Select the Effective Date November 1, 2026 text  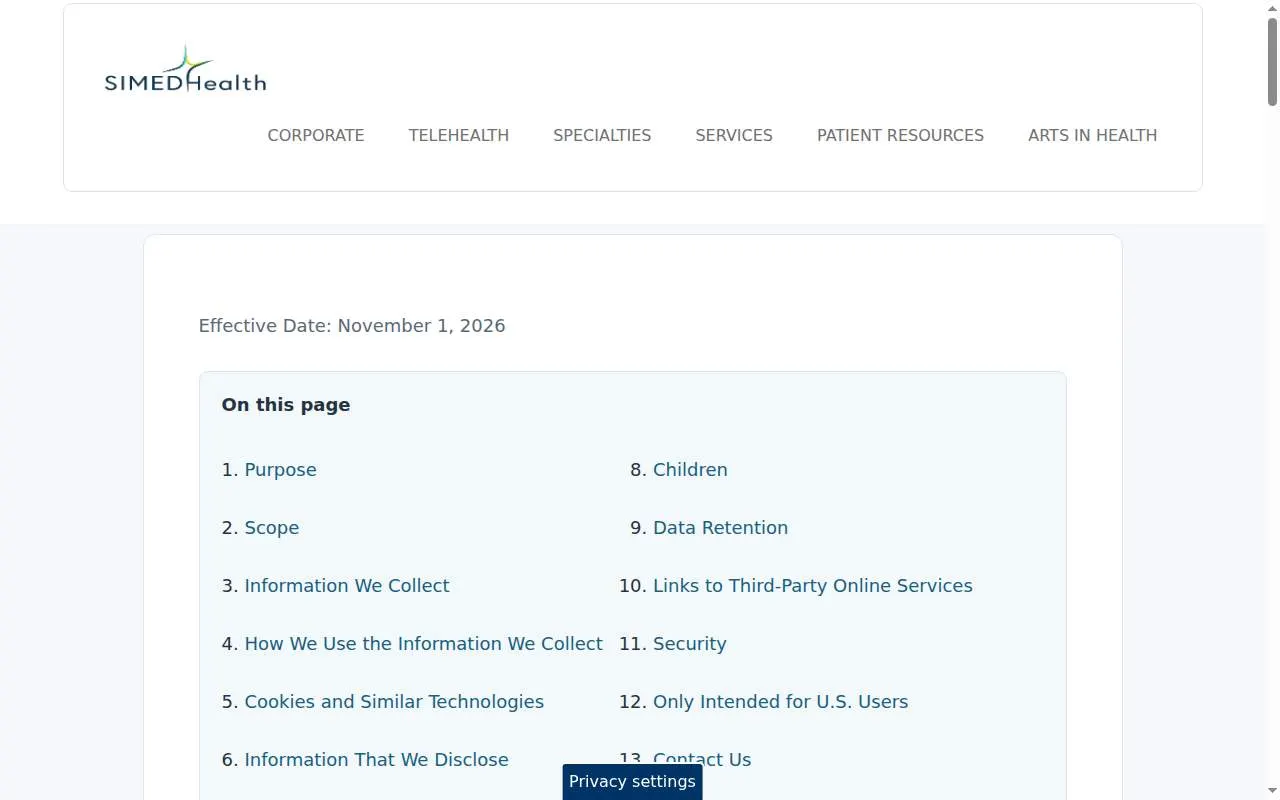pyautogui.click(x=352, y=326)
